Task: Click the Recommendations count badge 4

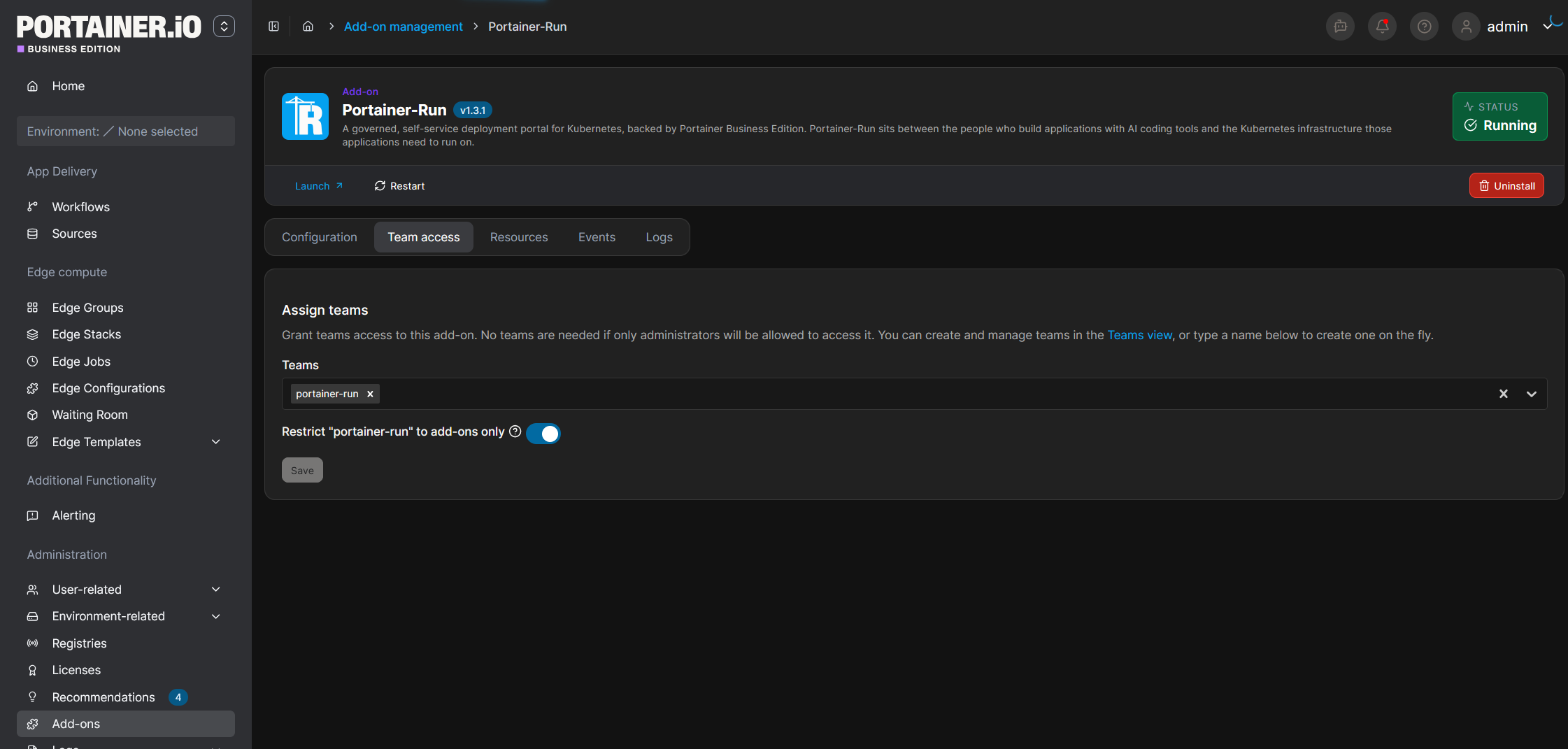Action: click(x=178, y=697)
